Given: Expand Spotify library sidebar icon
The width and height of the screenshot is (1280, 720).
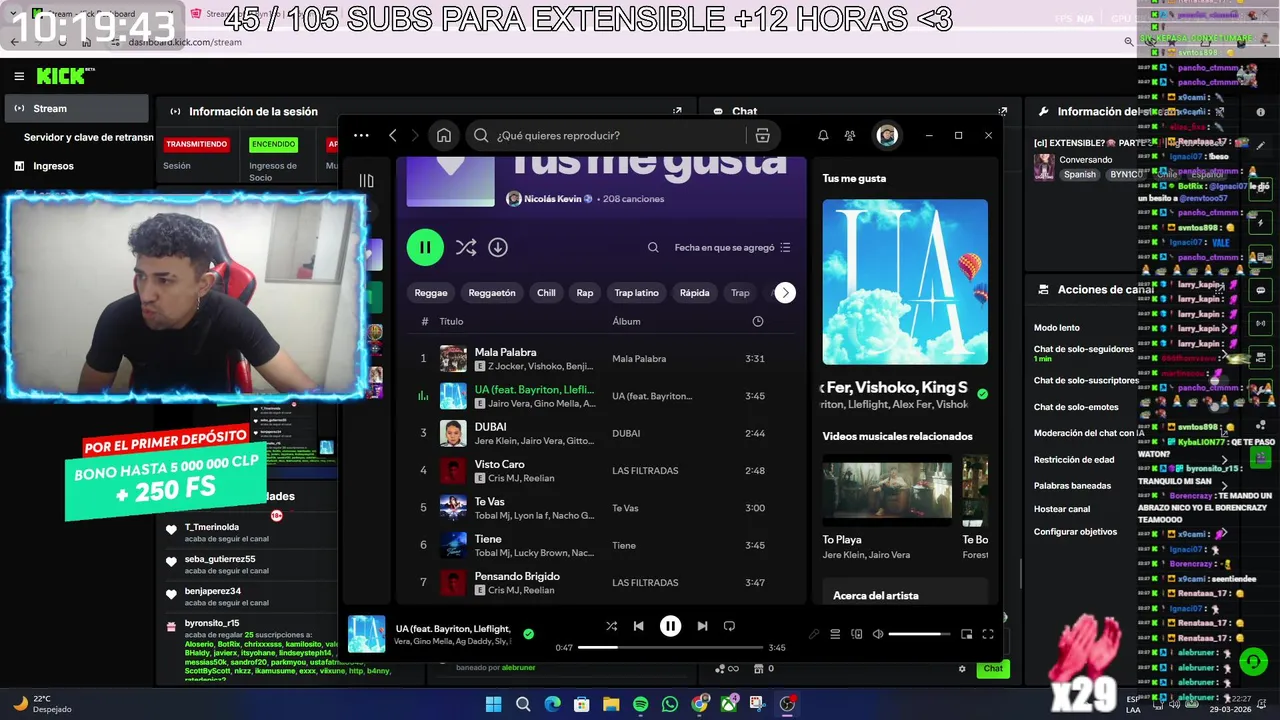Looking at the screenshot, I should tap(366, 181).
